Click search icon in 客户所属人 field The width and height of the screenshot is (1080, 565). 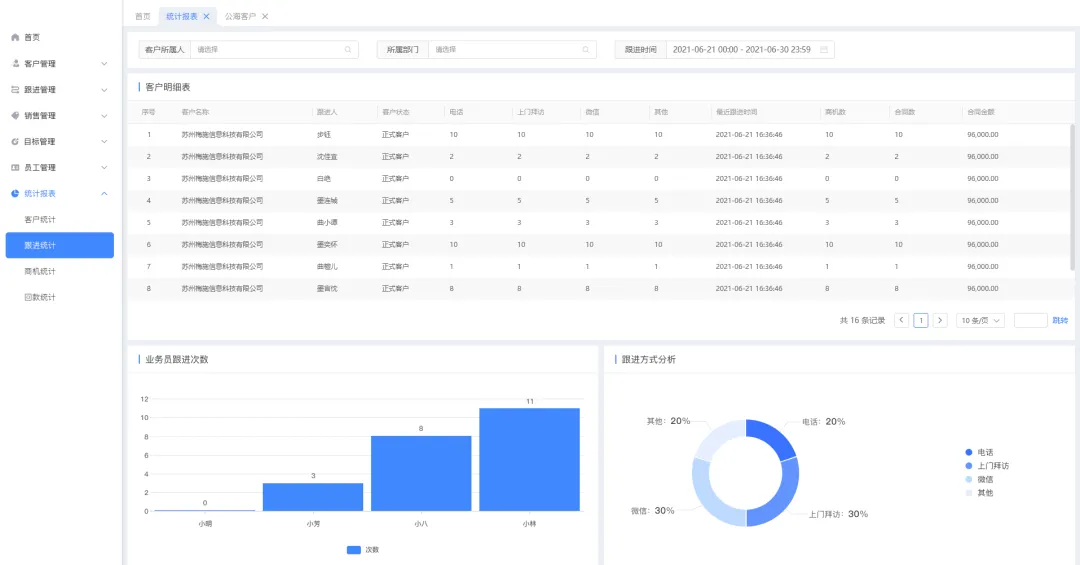pos(348,50)
